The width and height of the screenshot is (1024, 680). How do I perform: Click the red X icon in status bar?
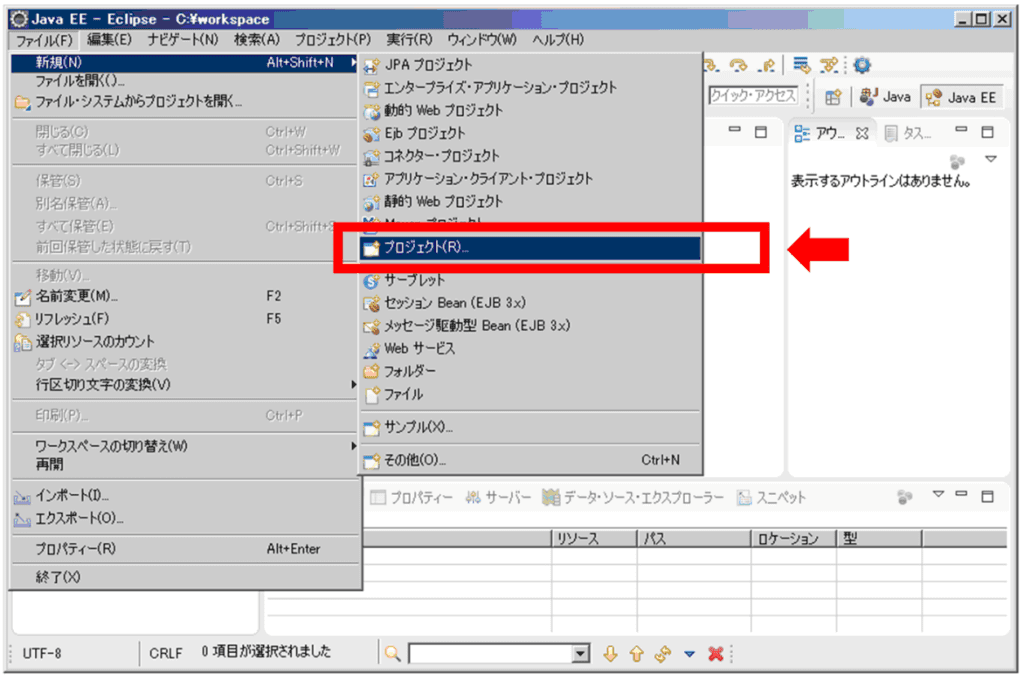716,654
